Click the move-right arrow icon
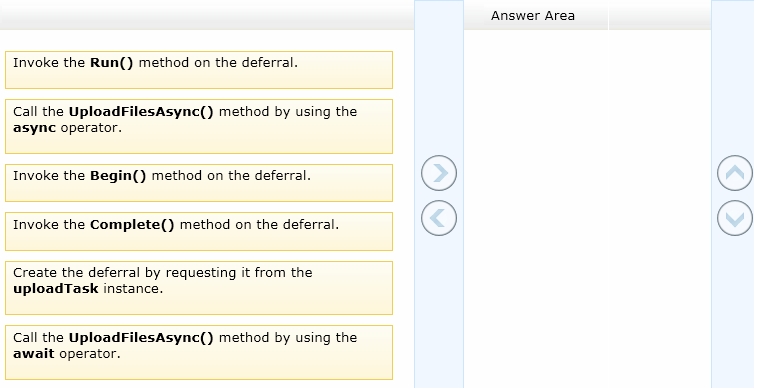The height and width of the screenshot is (389, 757). 438,173
